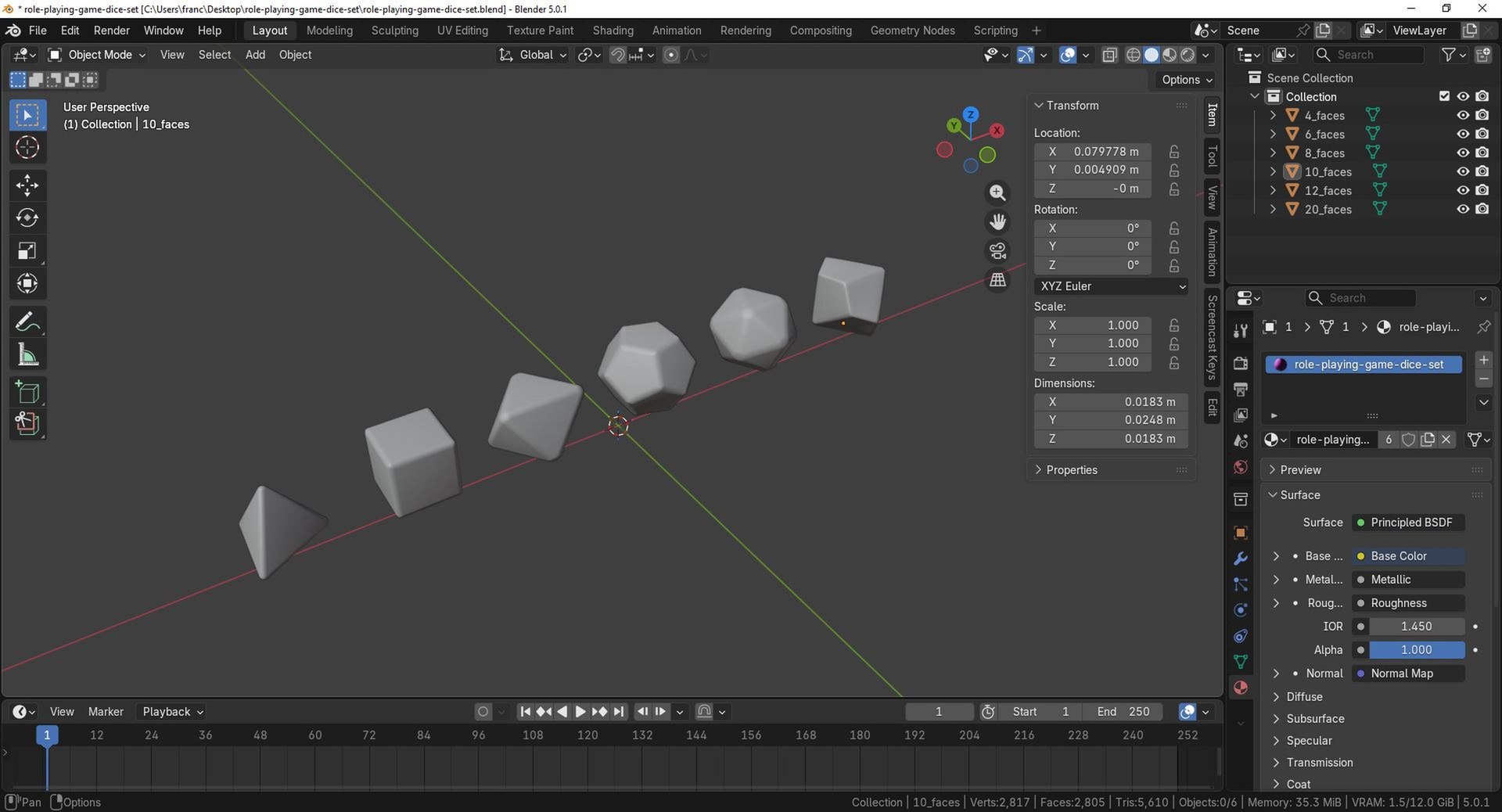Open the Global transform orientation dropdown
Viewport: 1502px width, 812px height.
click(533, 55)
